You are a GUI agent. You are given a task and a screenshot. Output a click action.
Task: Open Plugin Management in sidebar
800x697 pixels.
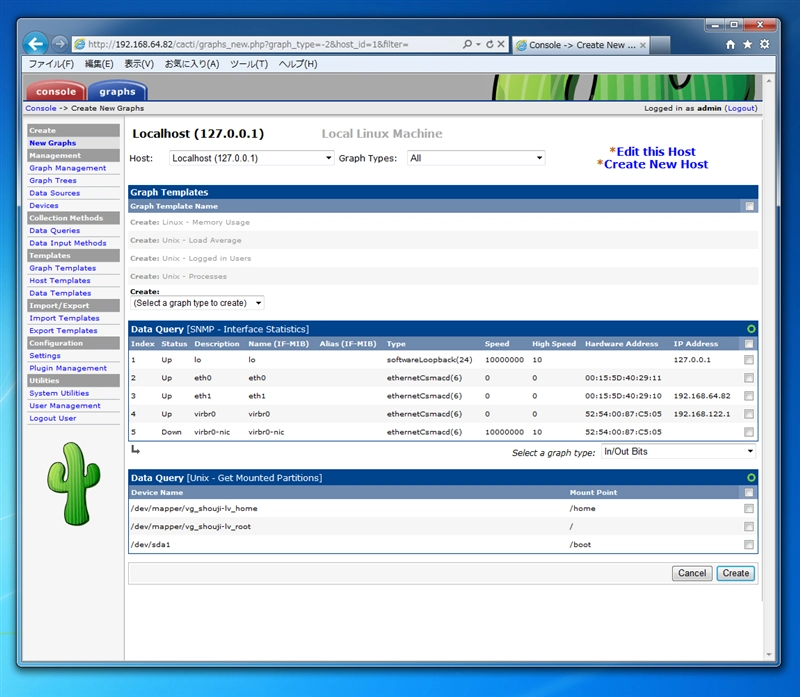point(68,368)
